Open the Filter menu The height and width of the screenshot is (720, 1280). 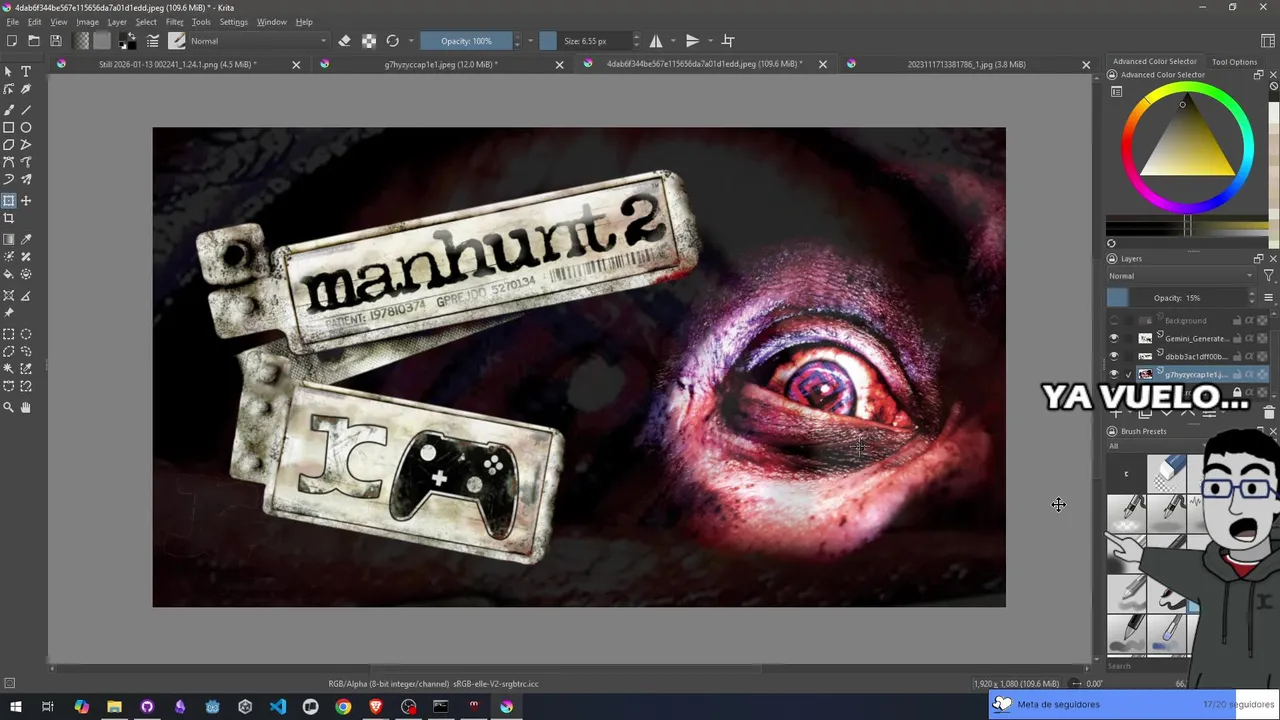175,22
